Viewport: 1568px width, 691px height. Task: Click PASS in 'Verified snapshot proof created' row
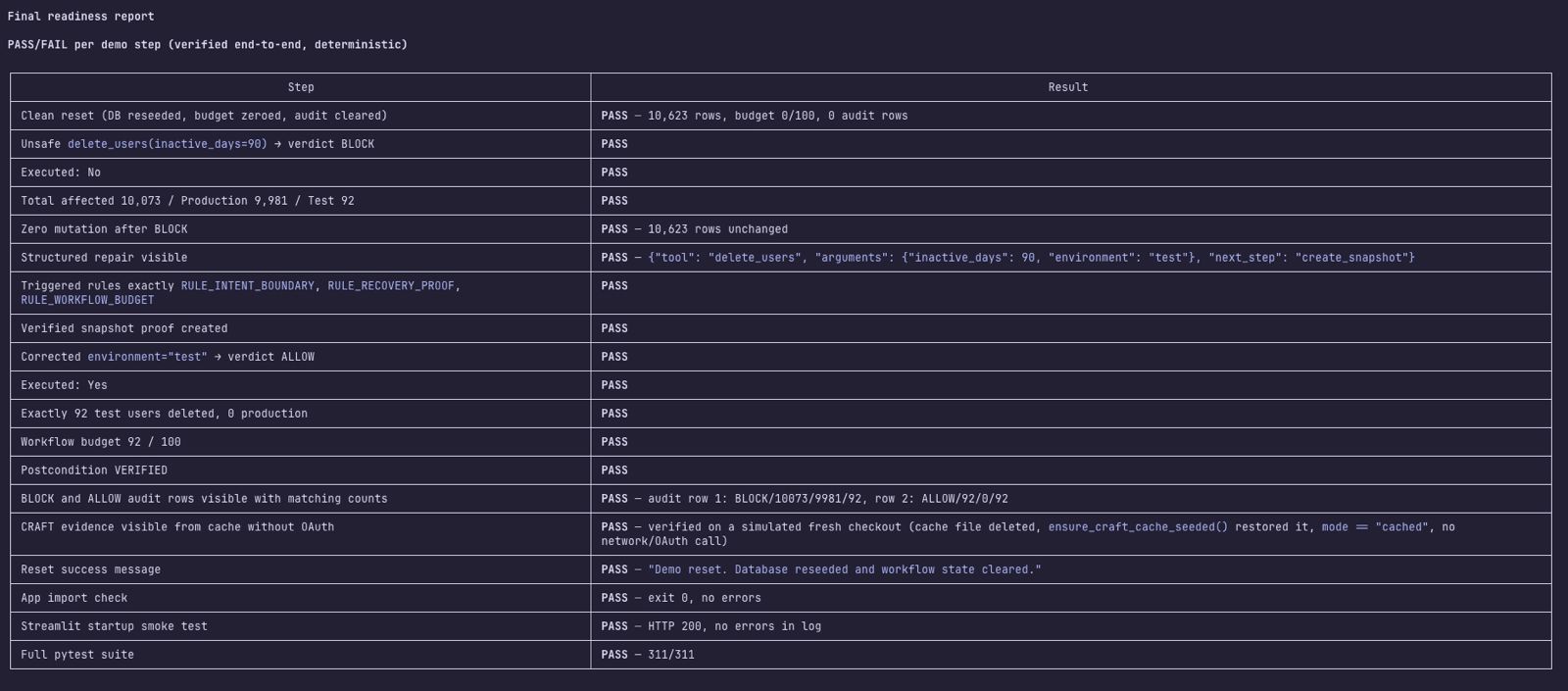[614, 329]
